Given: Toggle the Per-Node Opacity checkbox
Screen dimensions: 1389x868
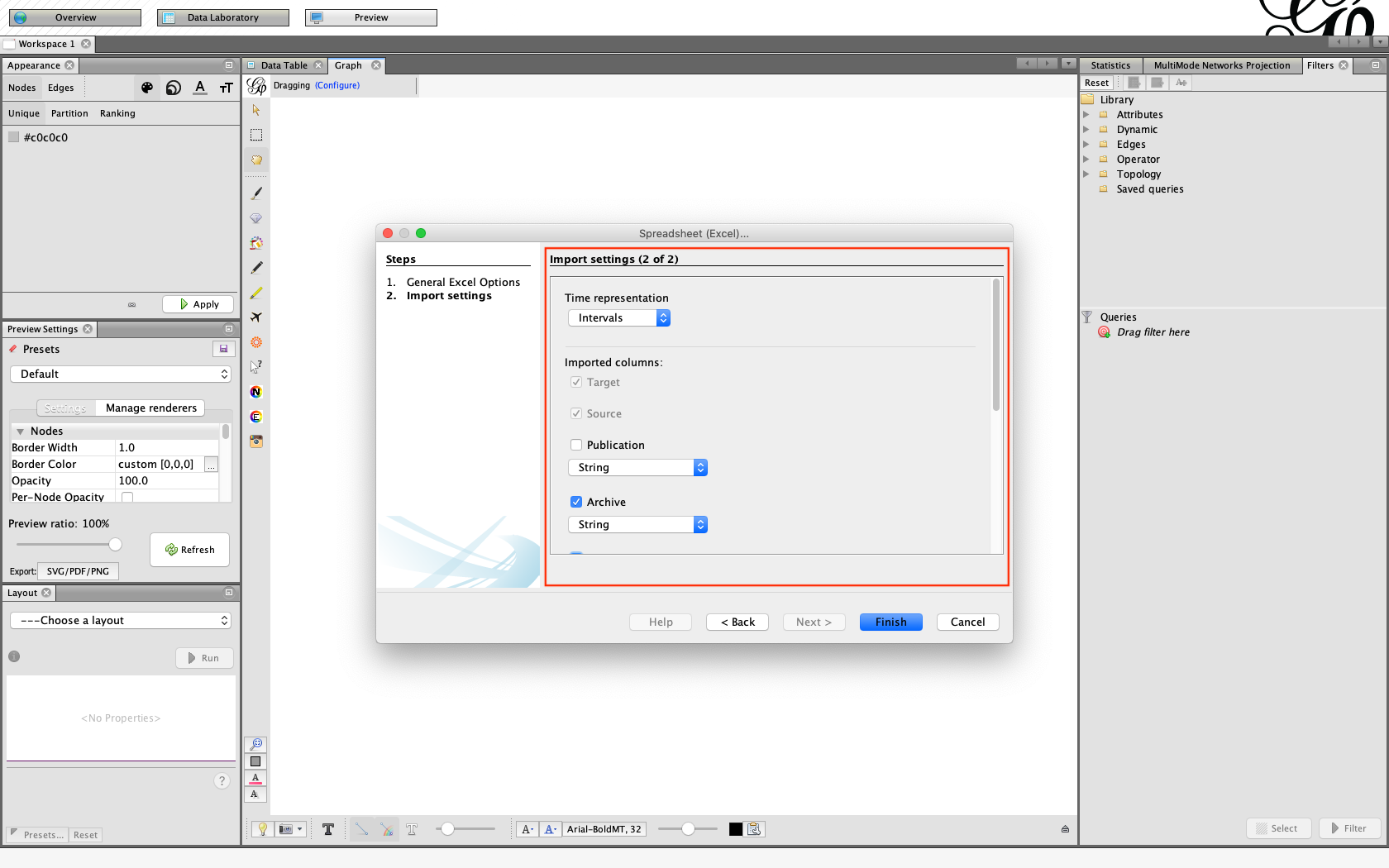Looking at the screenshot, I should 127,497.
